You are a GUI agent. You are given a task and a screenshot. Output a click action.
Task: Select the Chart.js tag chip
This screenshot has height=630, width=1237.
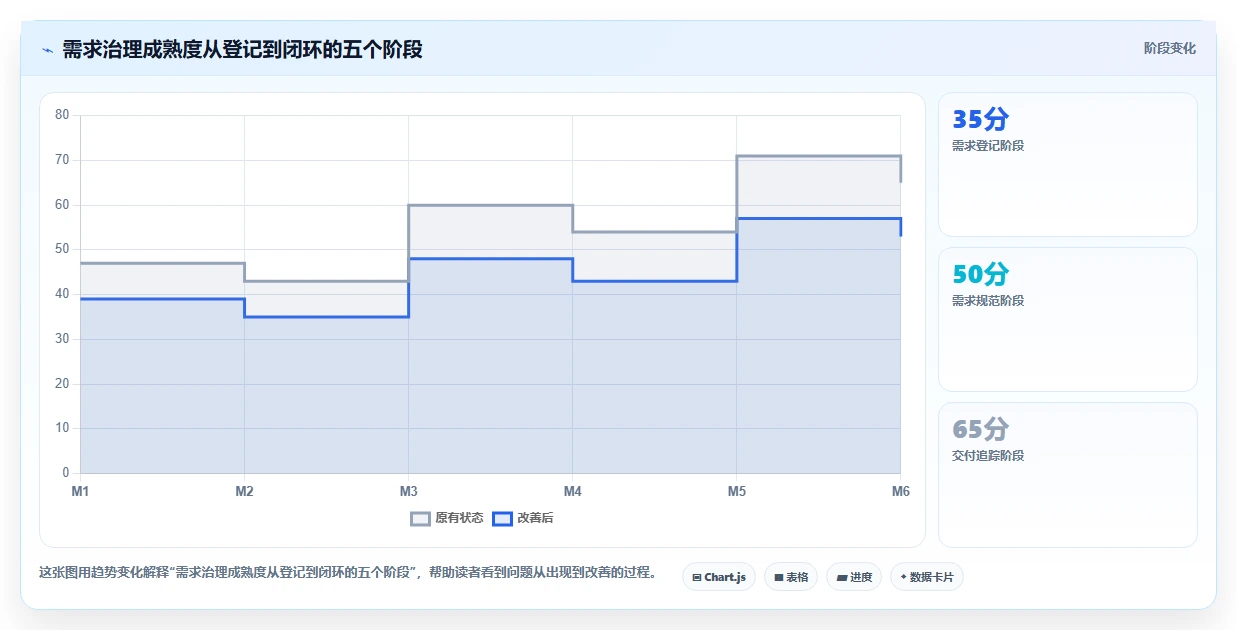tap(719, 577)
